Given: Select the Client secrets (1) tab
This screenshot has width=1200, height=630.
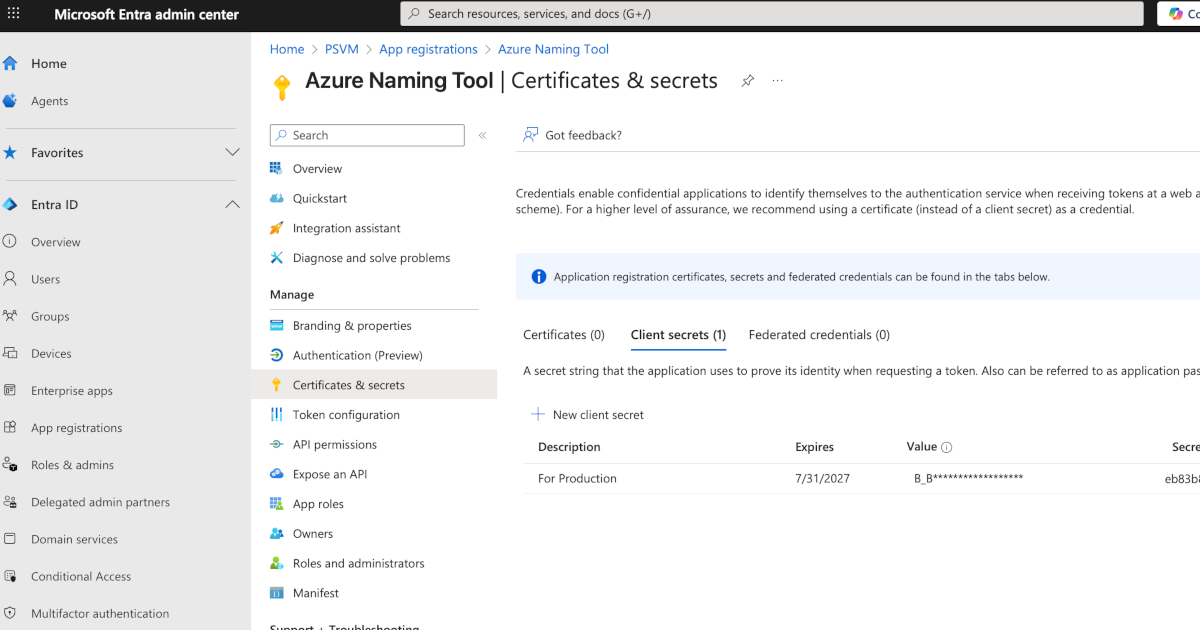Looking at the screenshot, I should click(678, 335).
